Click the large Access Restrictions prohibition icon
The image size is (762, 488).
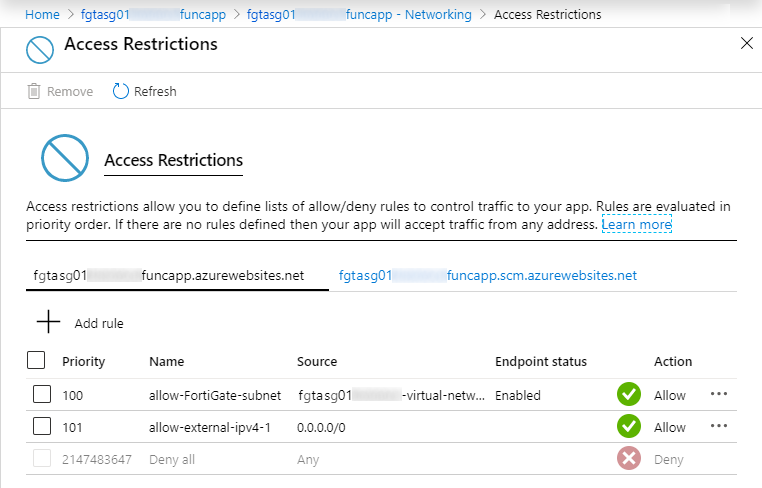tap(65, 158)
